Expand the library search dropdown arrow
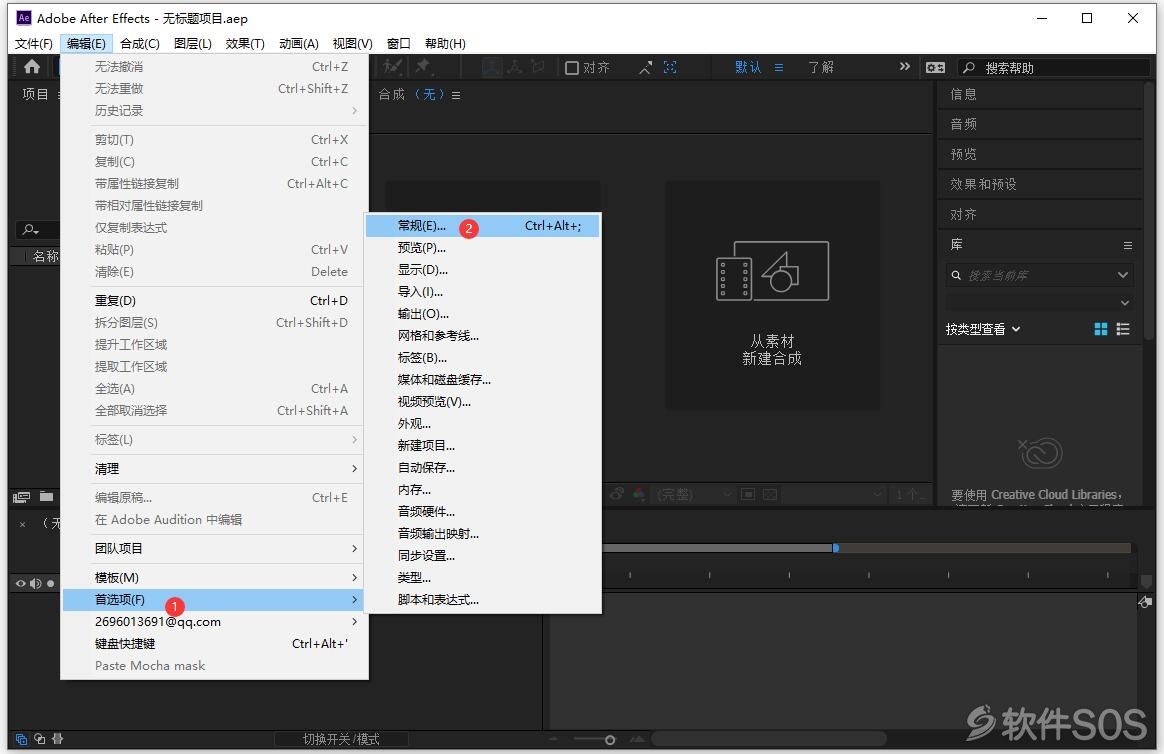 (x=1123, y=275)
